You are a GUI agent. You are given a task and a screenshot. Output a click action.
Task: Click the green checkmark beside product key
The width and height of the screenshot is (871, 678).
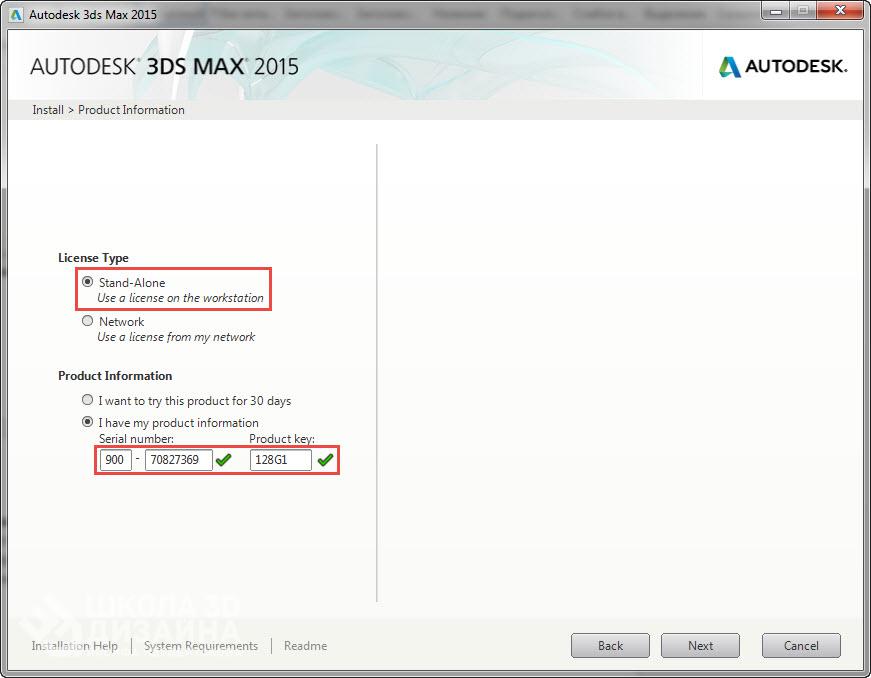[326, 460]
